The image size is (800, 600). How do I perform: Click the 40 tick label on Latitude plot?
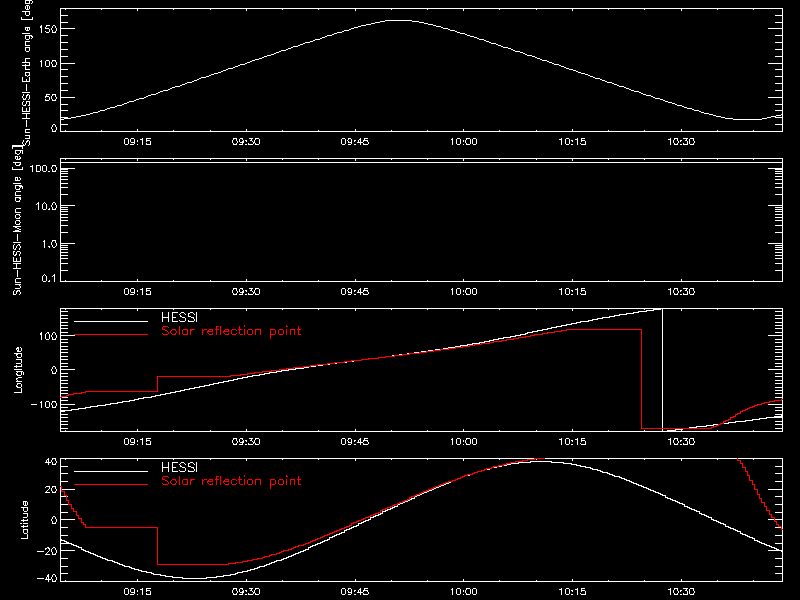51,462
